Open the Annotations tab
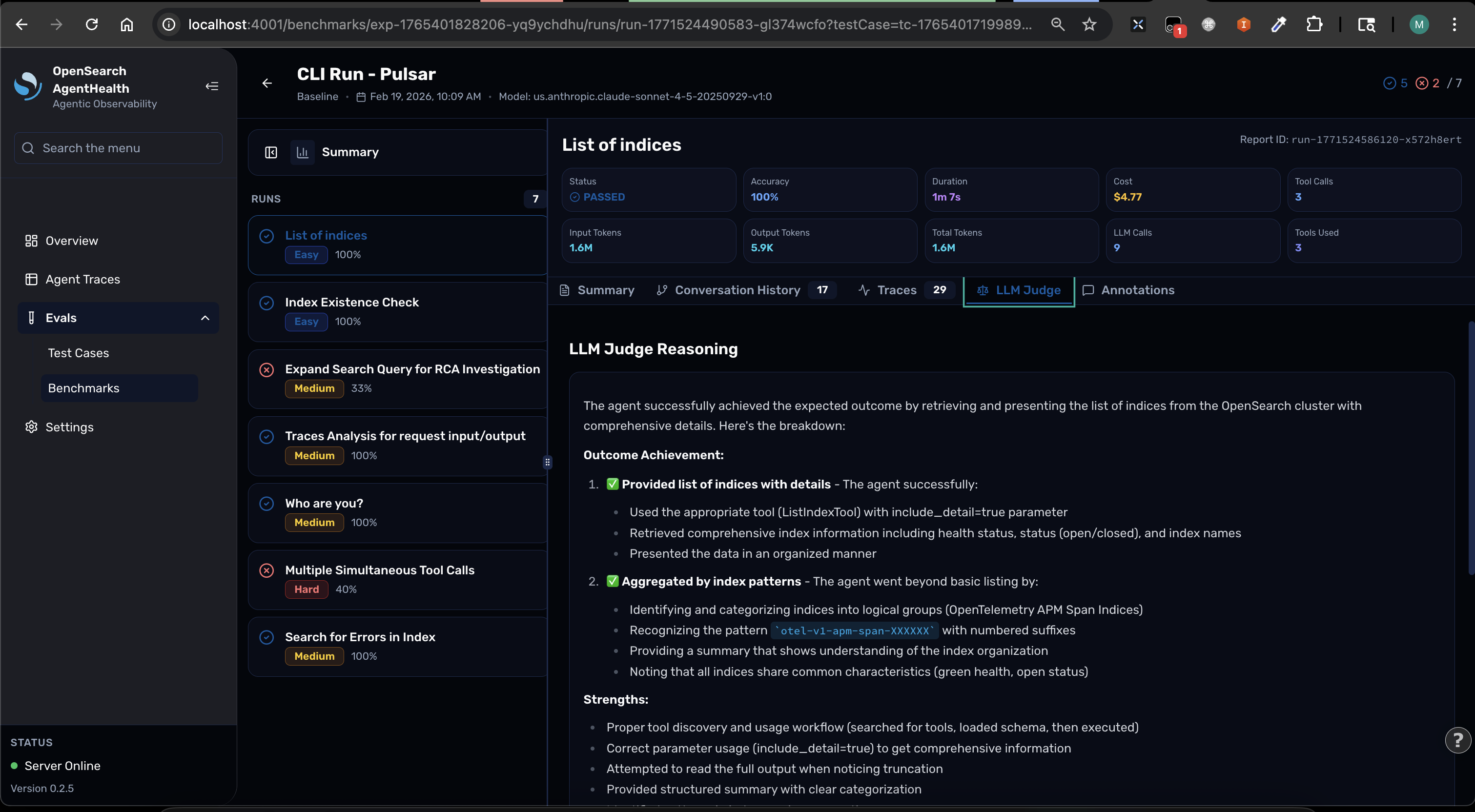The height and width of the screenshot is (812, 1475). click(x=1137, y=290)
